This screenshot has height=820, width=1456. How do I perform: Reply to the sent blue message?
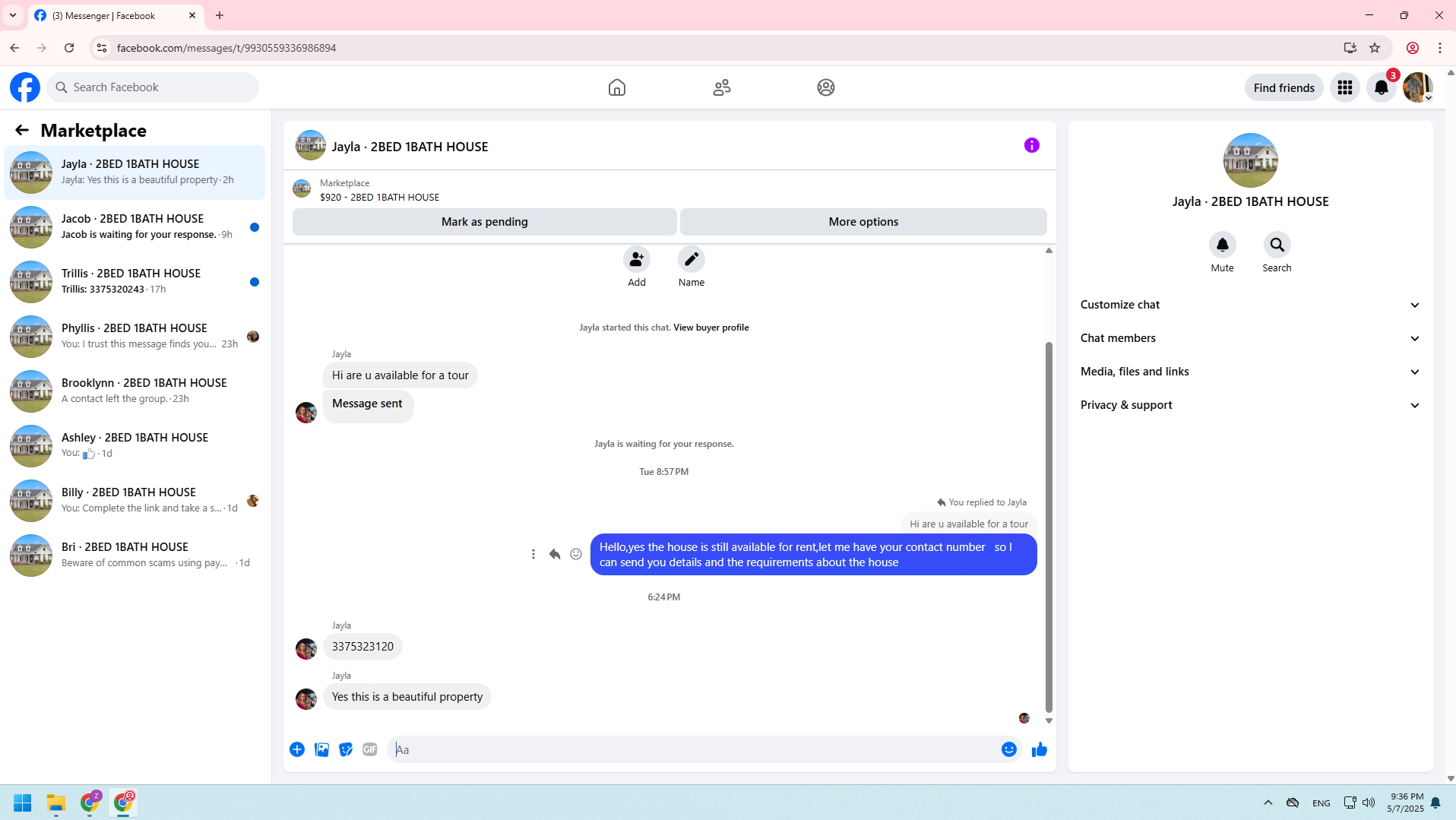point(555,554)
